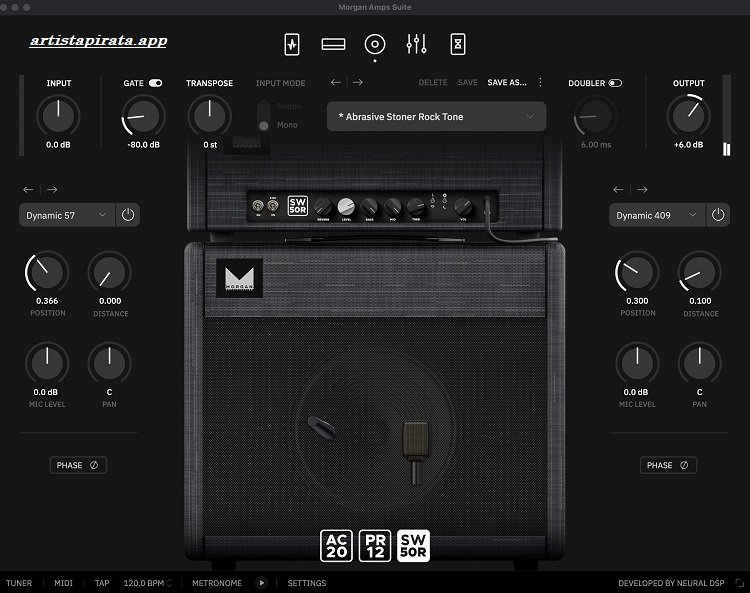
Task: Click the right MIC LEVEL knob
Action: [x=637, y=363]
